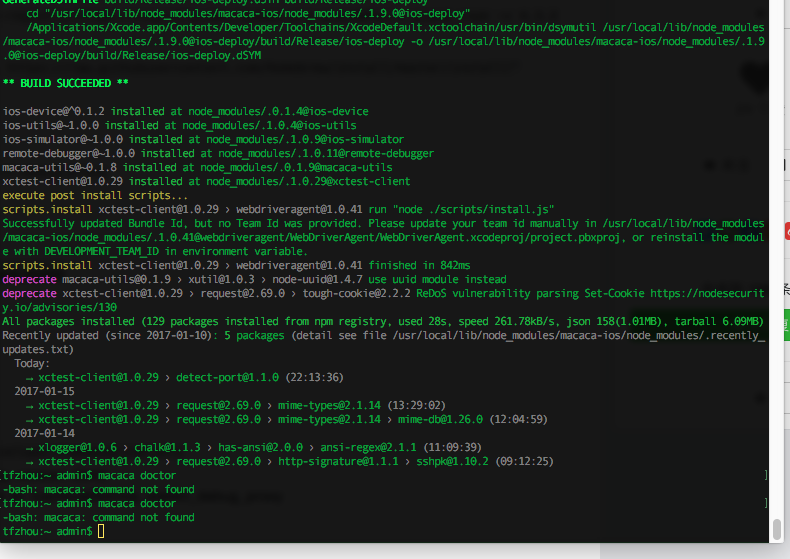
Task: Click 'macaca-utils@~0.1.8 installed' line
Action: pyautogui.click(x=198, y=168)
